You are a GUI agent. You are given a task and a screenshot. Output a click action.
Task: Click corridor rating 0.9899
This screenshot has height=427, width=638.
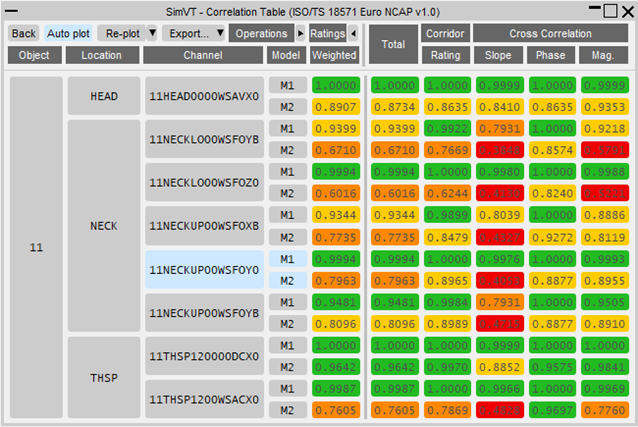[447, 215]
